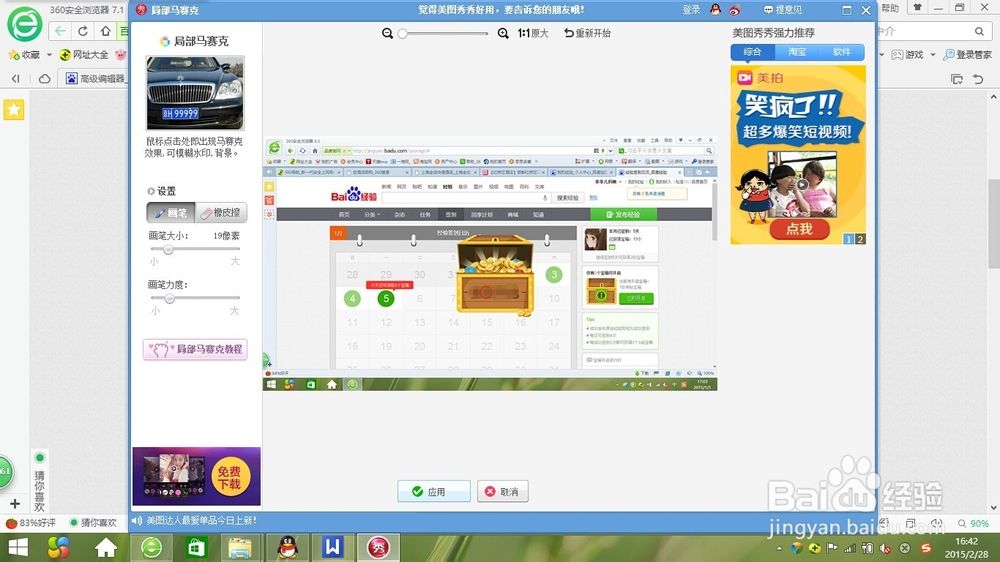
Task: Select the 高级编辑器 browser tab
Action: pyautogui.click(x=96, y=78)
